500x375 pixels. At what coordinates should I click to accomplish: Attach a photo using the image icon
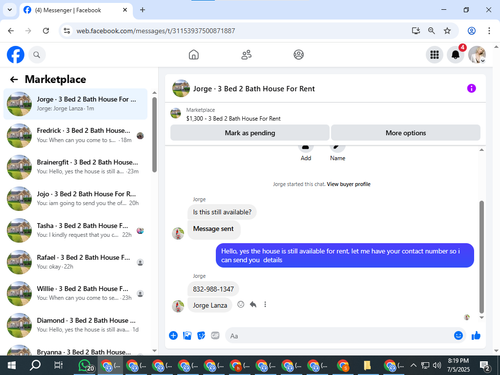[187, 335]
